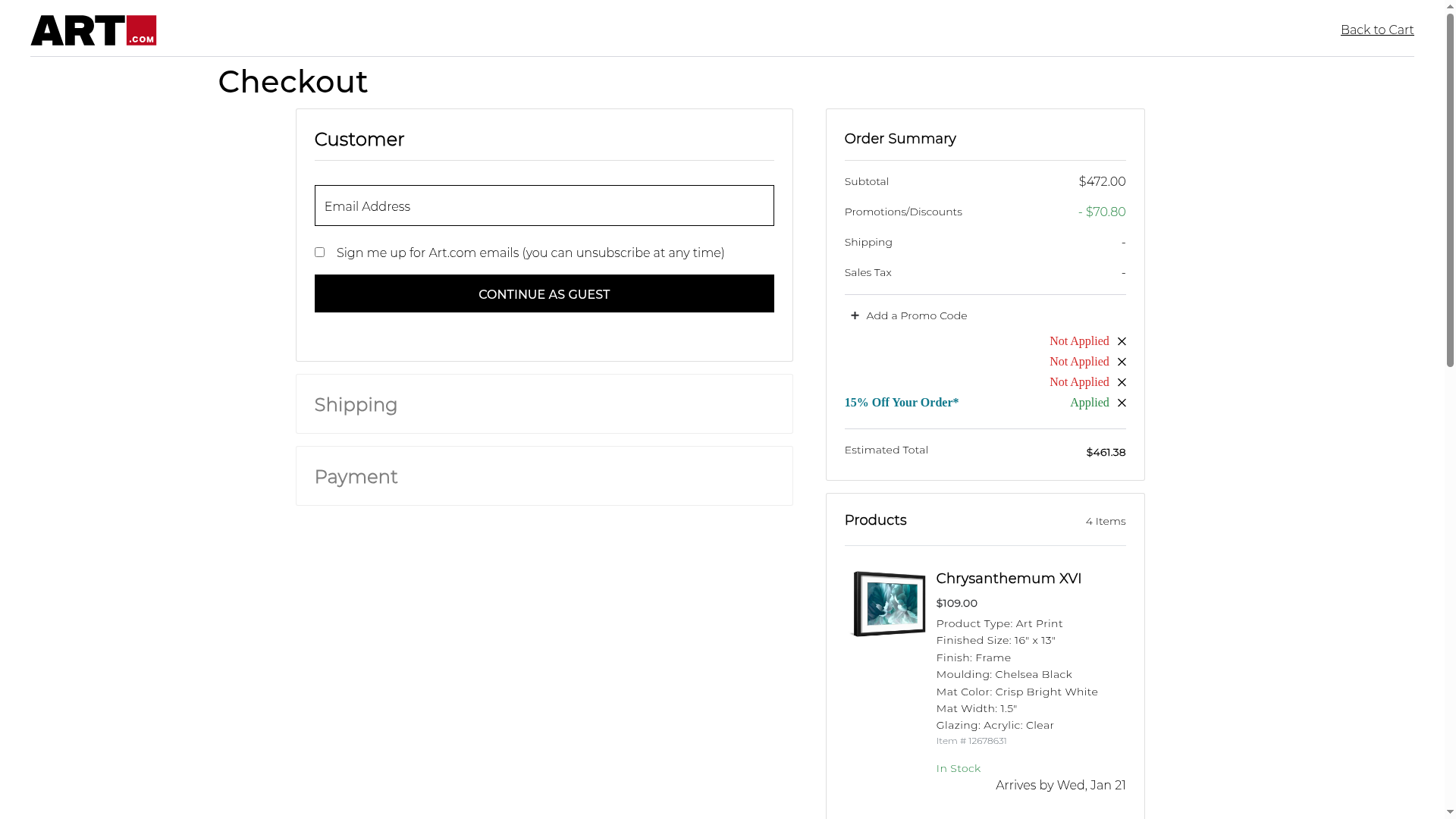Click the page vertical scrollbar thumb
This screenshot has width=1456, height=819.
tap(1450, 190)
